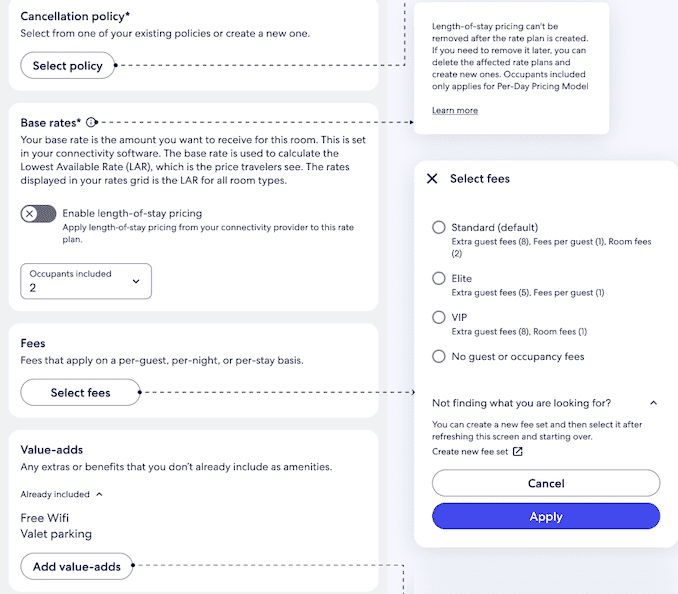Click the Add value-adds button
678x594 pixels.
tap(77, 567)
